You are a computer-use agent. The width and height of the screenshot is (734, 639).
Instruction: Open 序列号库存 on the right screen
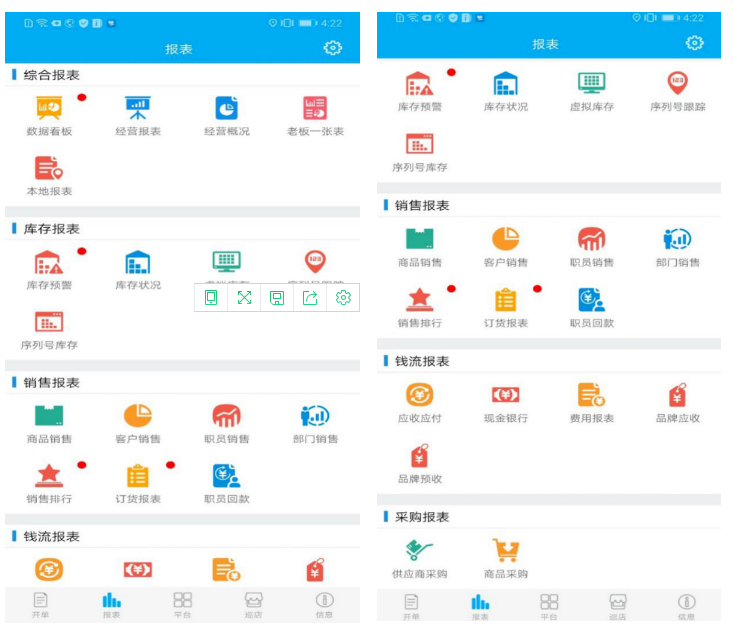(419, 152)
